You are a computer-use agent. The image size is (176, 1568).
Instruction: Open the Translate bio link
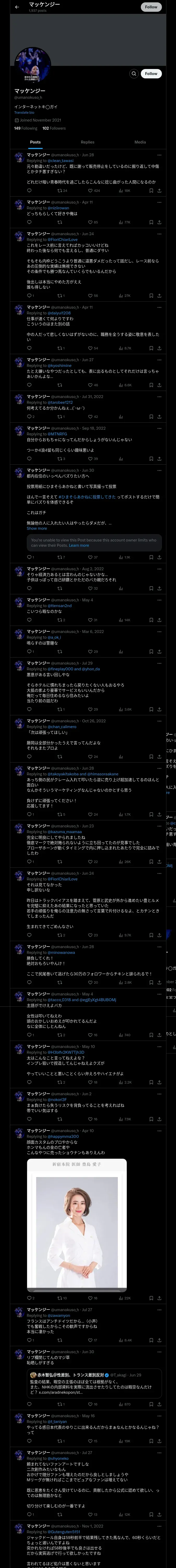(x=24, y=113)
